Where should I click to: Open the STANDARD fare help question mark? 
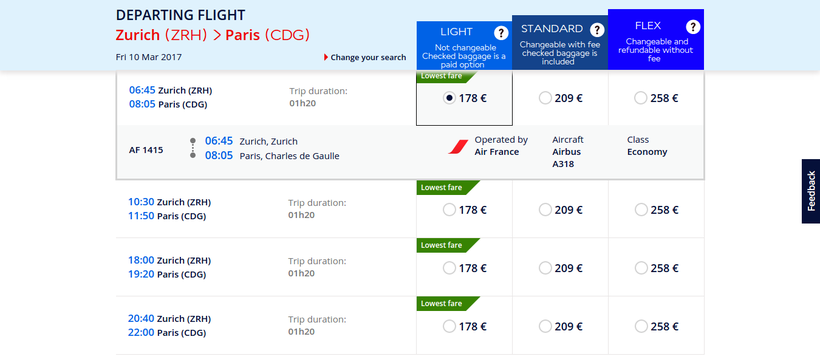coord(597,30)
